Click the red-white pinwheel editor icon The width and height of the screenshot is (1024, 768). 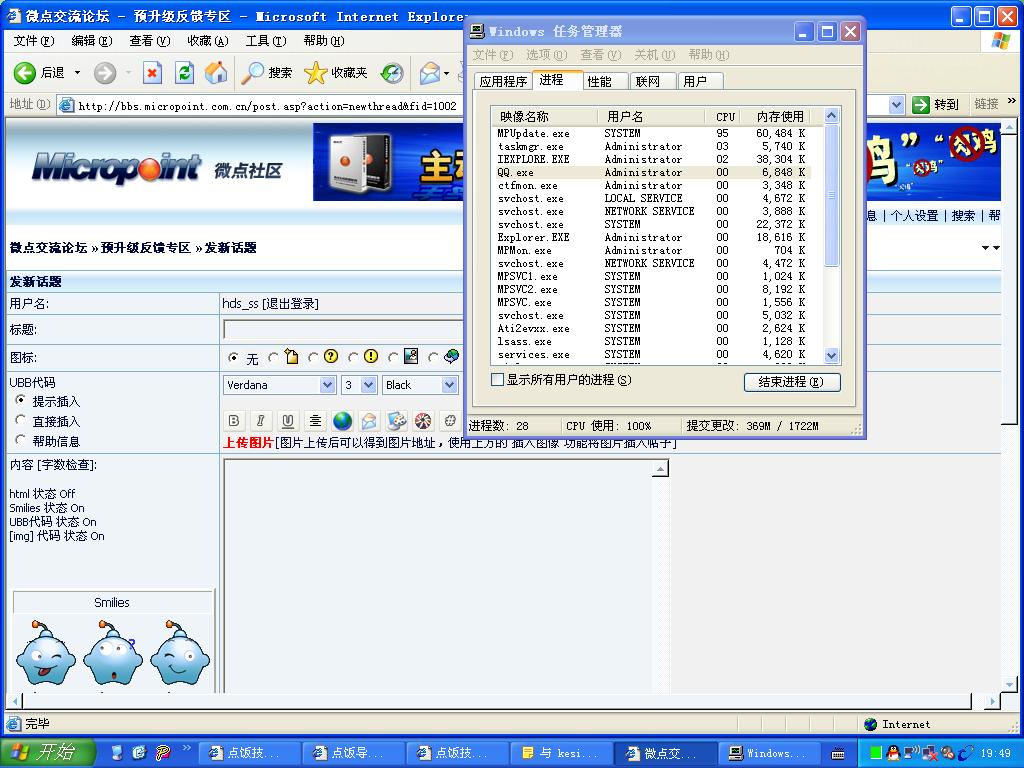pos(423,421)
